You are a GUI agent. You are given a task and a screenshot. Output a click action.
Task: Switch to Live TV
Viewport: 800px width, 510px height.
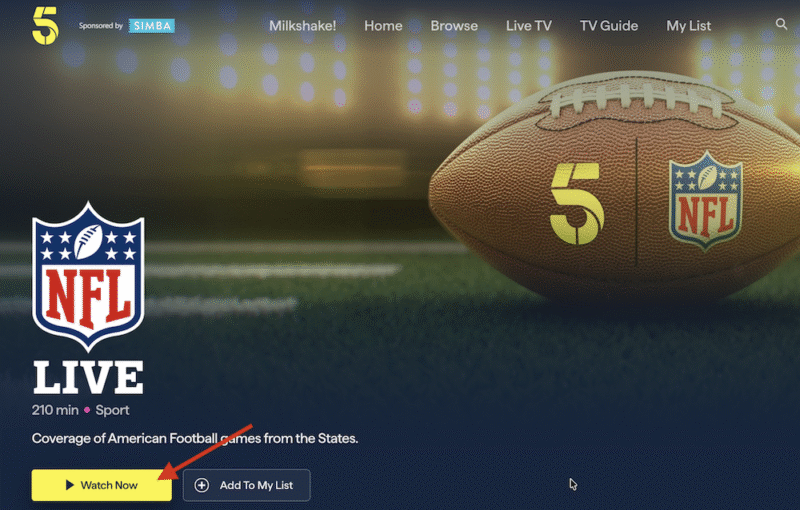click(529, 26)
